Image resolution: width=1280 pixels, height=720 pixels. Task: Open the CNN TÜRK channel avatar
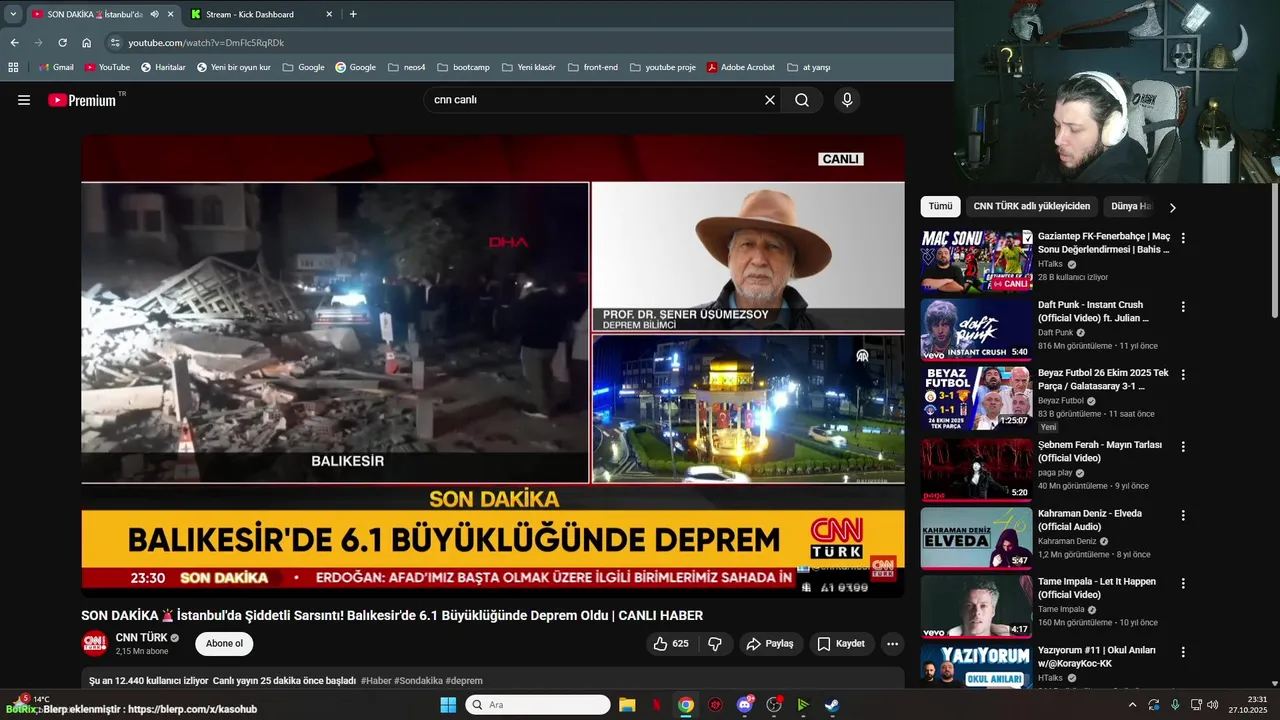(x=94, y=643)
